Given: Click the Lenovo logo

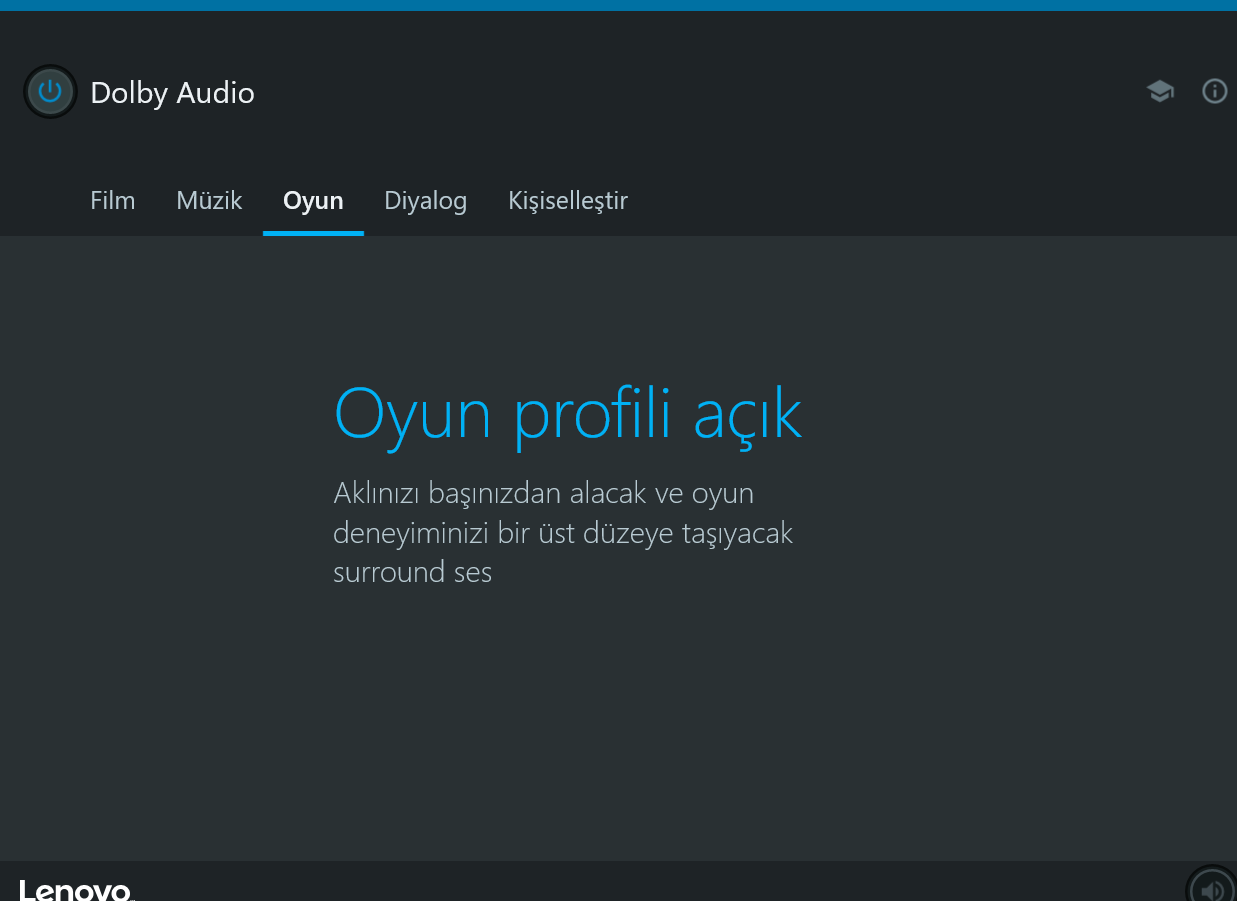Looking at the screenshot, I should tap(76, 890).
